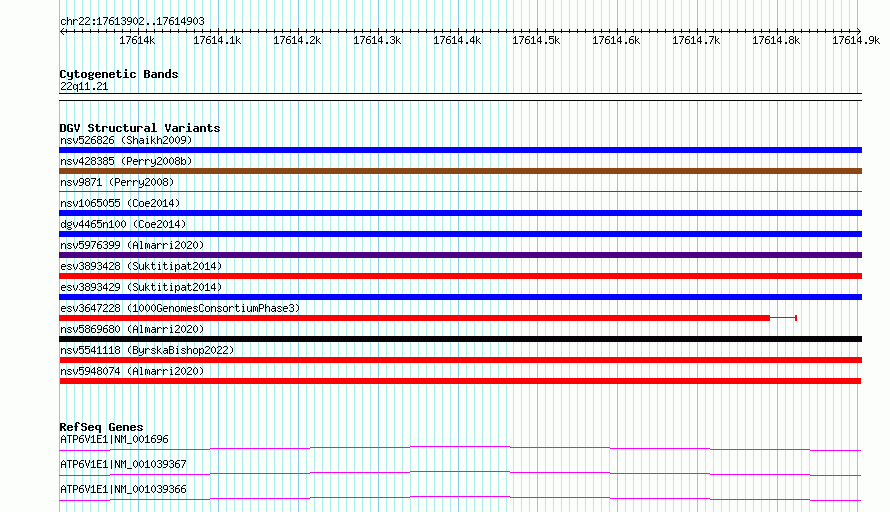
Task: Open gene ATP6V1E1|NM_001039366 label
Action: pyautogui.click(x=123, y=489)
